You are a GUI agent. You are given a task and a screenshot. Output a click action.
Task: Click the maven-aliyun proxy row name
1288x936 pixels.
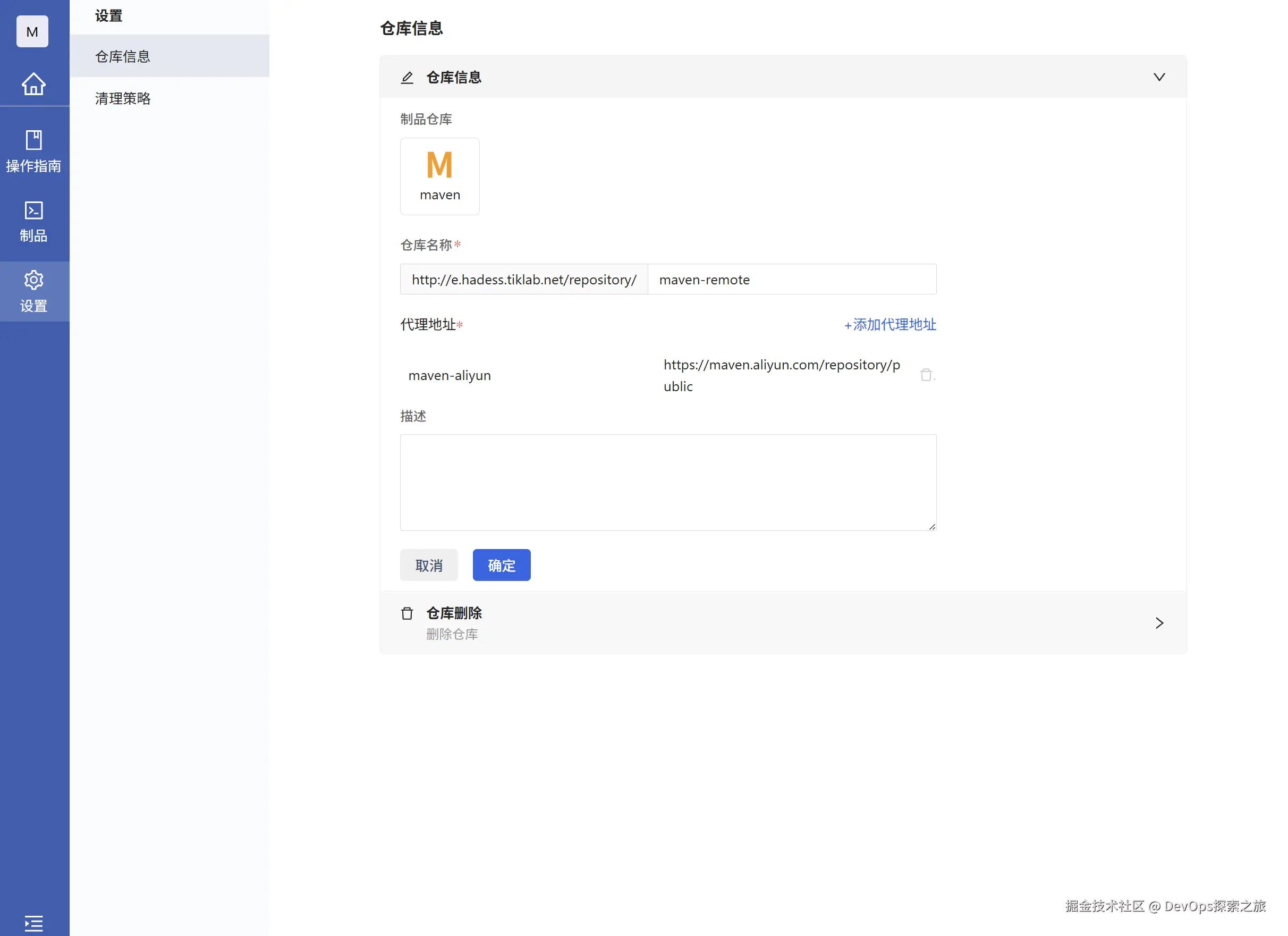click(450, 375)
